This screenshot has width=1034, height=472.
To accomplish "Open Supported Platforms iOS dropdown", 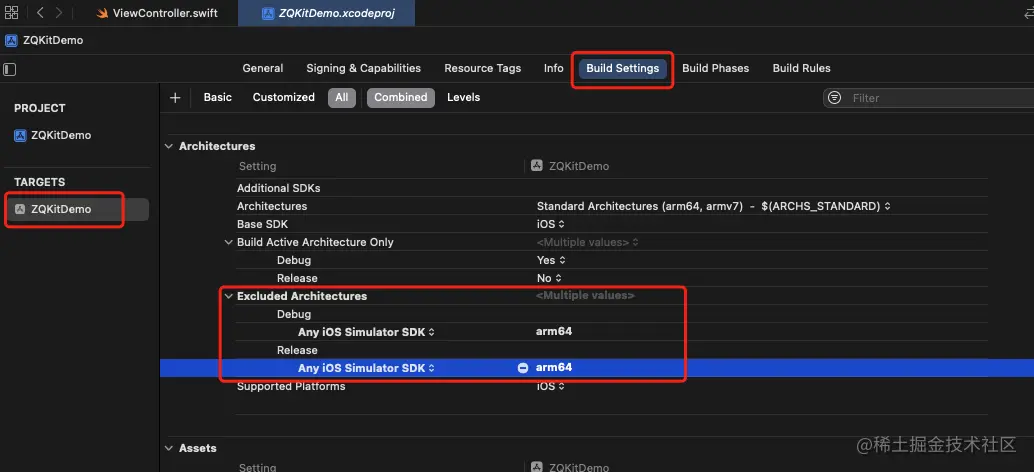I will pyautogui.click(x=551, y=386).
